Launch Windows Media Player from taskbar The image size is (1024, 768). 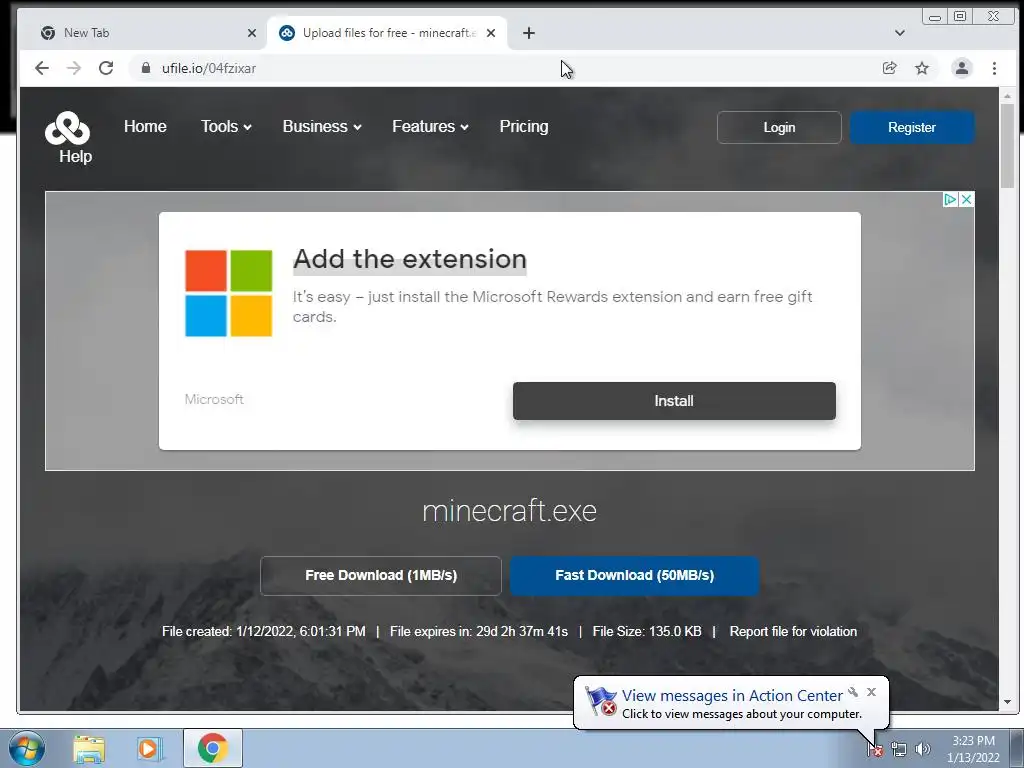click(150, 748)
